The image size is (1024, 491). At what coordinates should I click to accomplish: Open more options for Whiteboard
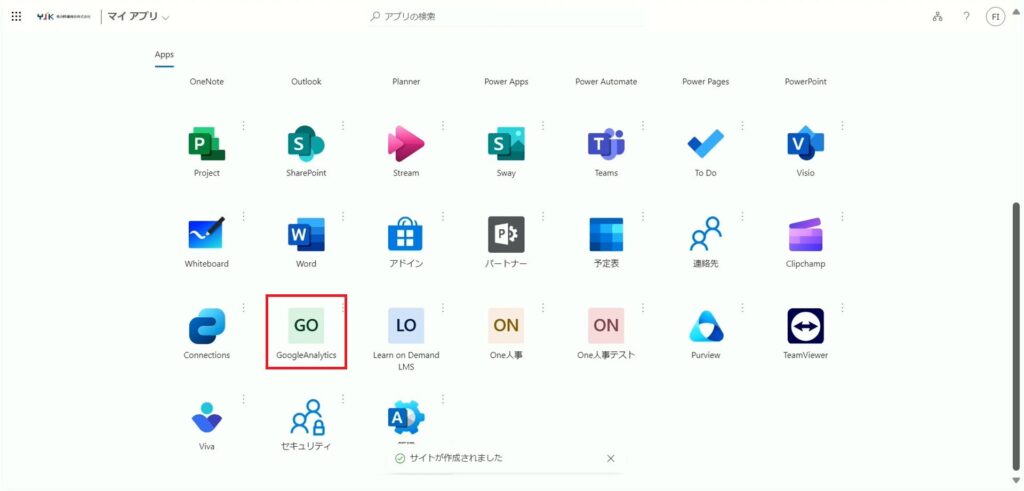(x=243, y=216)
